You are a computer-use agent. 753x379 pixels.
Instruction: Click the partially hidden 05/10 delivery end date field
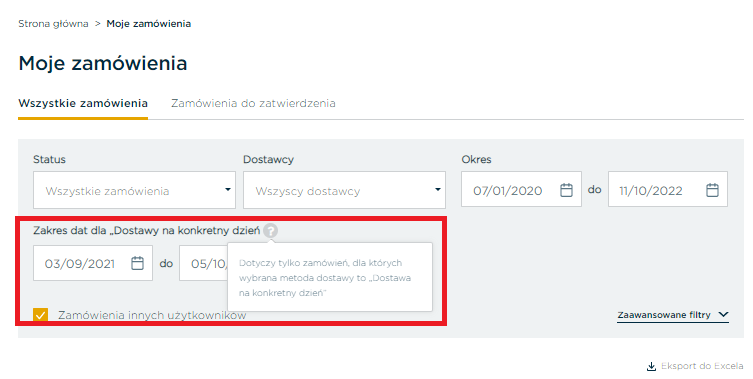click(x=204, y=263)
